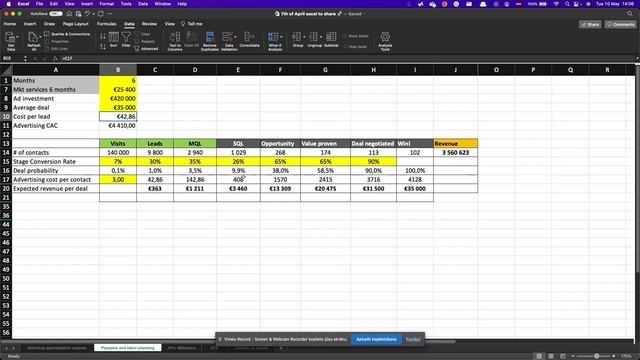Open the Formulas ribbon tab
Viewport: 640px width, 360px height.
(107, 24)
